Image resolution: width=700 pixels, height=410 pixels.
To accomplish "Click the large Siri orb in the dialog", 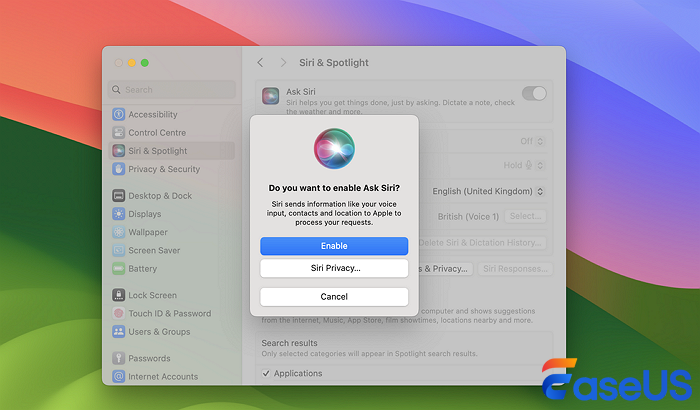I will [x=334, y=149].
